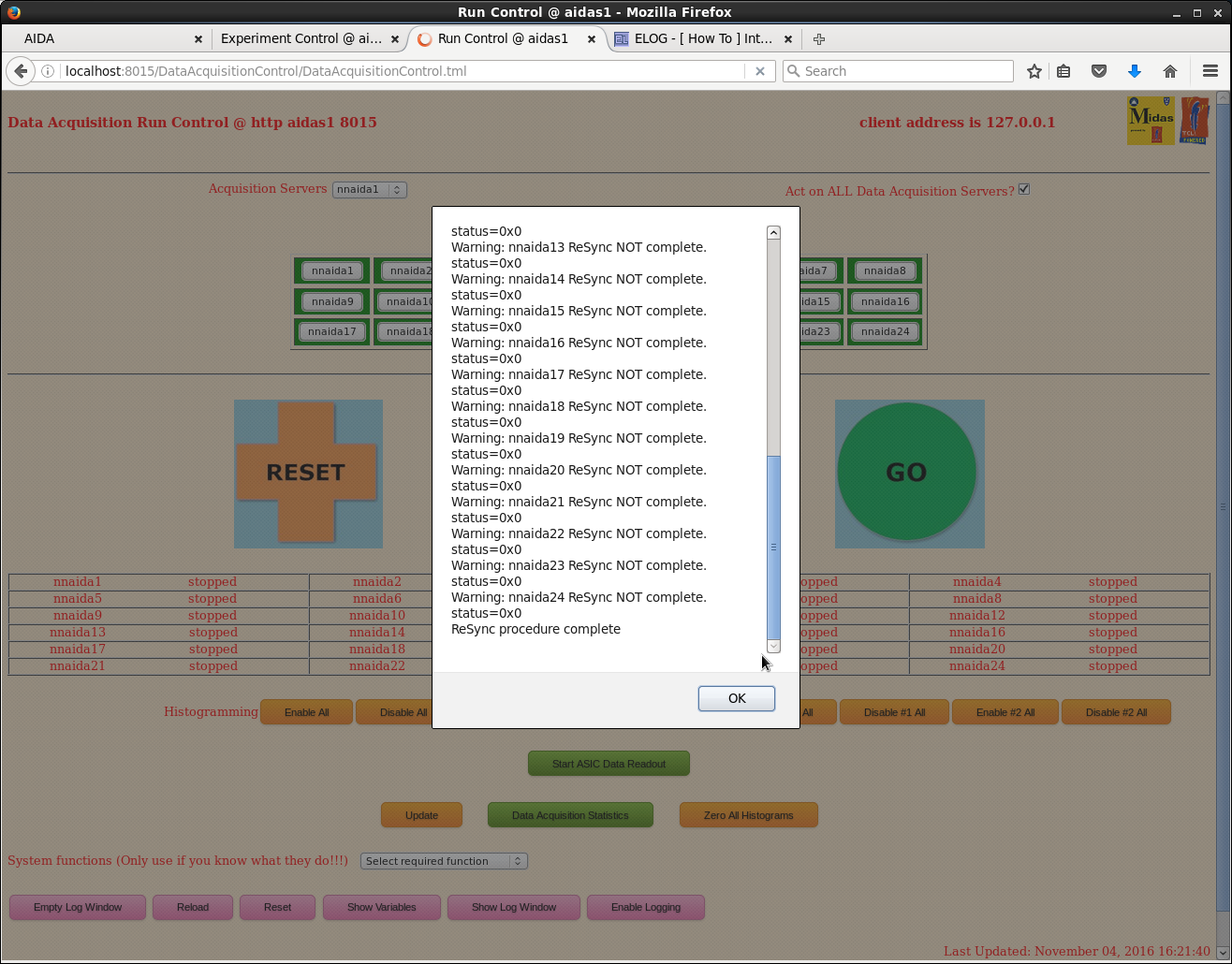Open the Pocket icon in toolbar
This screenshot has width=1232, height=964.
coord(1099,71)
